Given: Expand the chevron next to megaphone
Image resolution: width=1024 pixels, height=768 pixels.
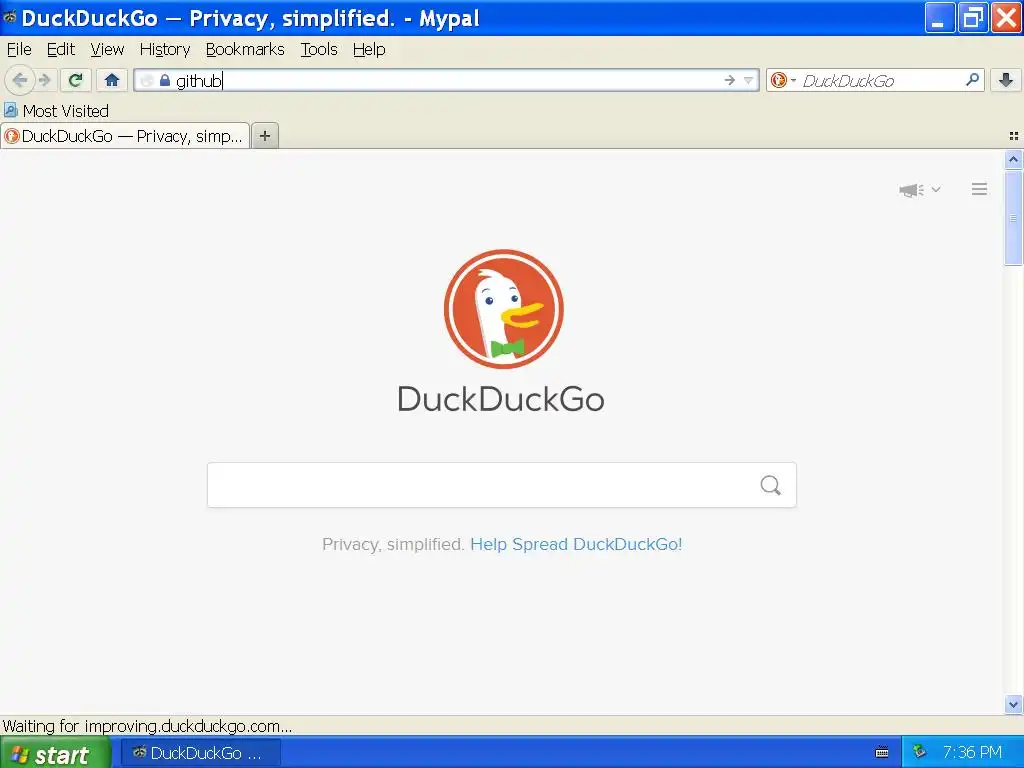Looking at the screenshot, I should pyautogui.click(x=936, y=190).
